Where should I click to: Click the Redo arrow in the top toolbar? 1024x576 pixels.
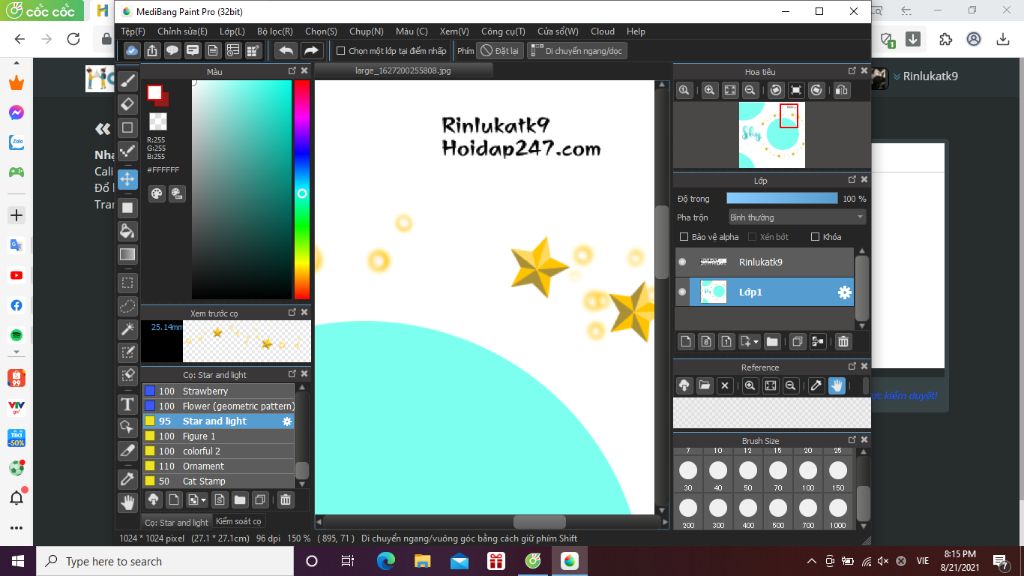312,50
